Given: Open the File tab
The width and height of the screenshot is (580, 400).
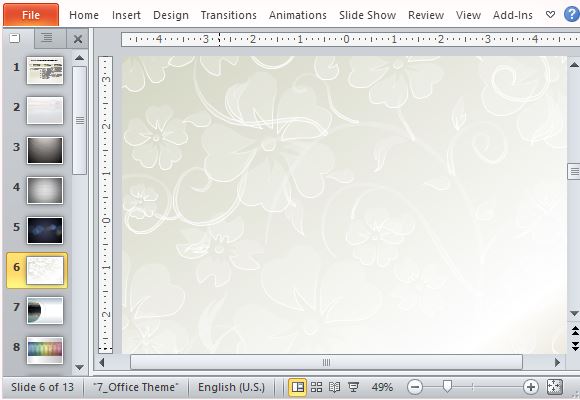Looking at the screenshot, I should point(31,15).
